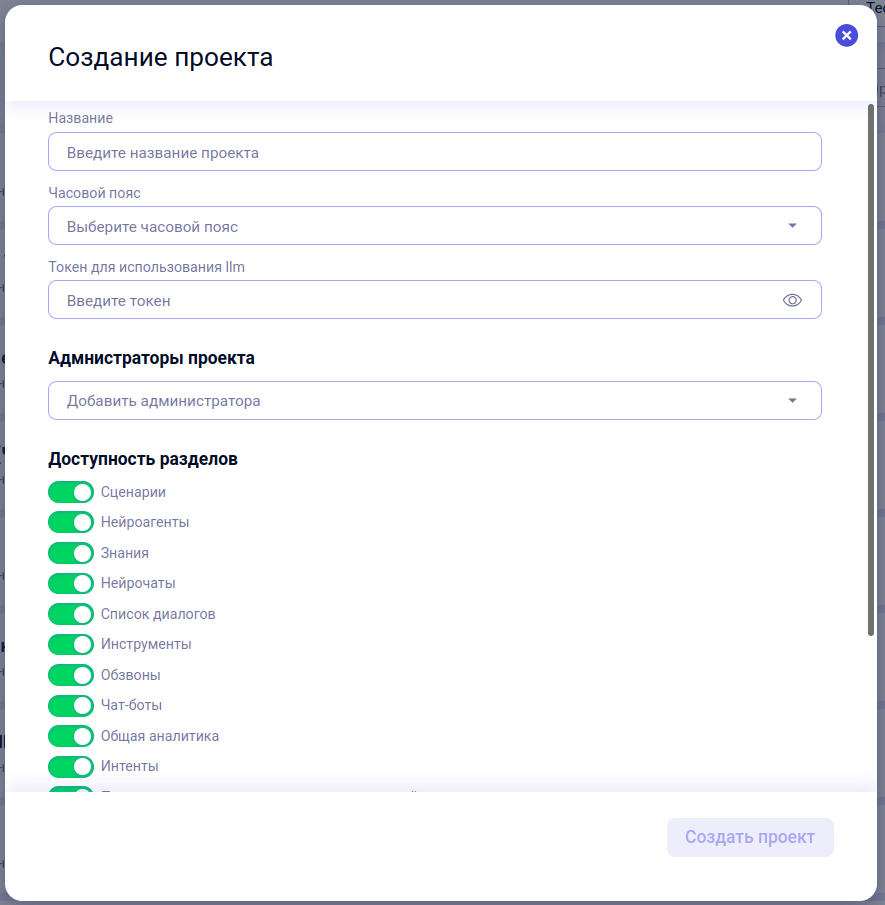This screenshot has width=885, height=905.
Task: Turn off the Обзвоны switch
Action: tap(71, 675)
